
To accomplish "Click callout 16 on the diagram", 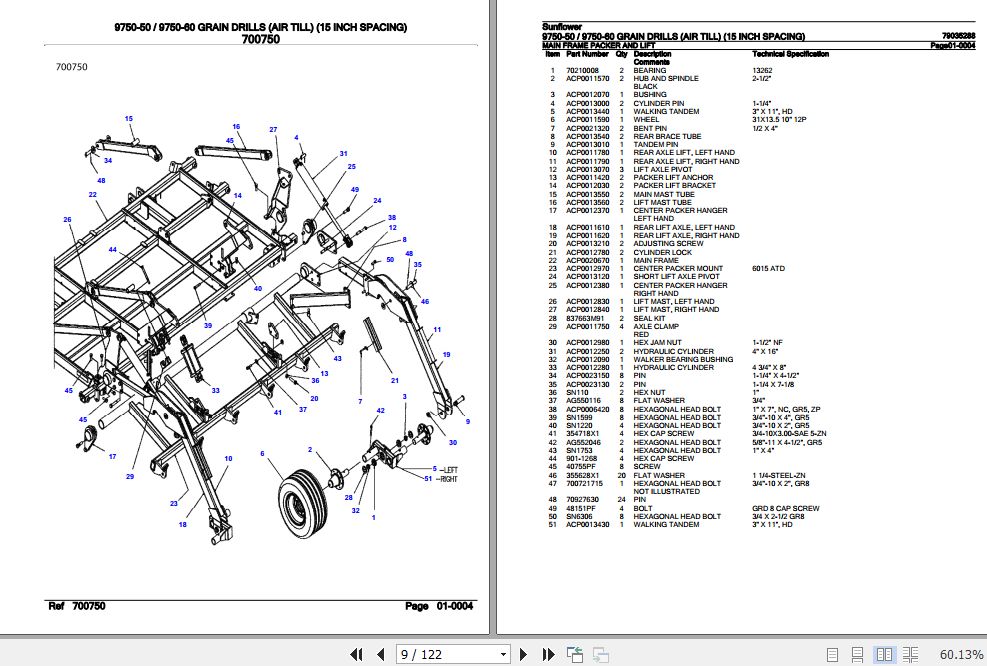I will click(x=236, y=127).
